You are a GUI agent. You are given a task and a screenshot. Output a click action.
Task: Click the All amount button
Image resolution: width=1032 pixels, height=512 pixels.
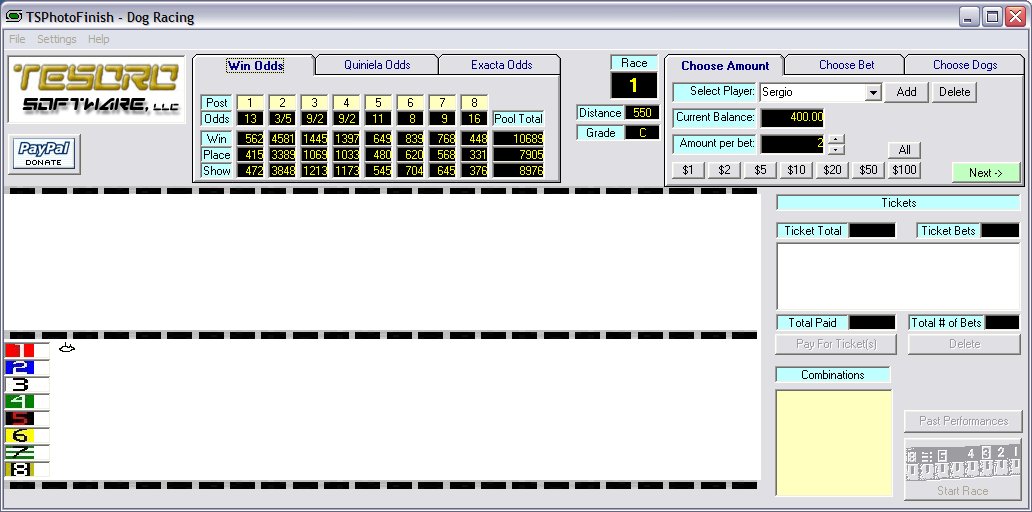(x=904, y=150)
